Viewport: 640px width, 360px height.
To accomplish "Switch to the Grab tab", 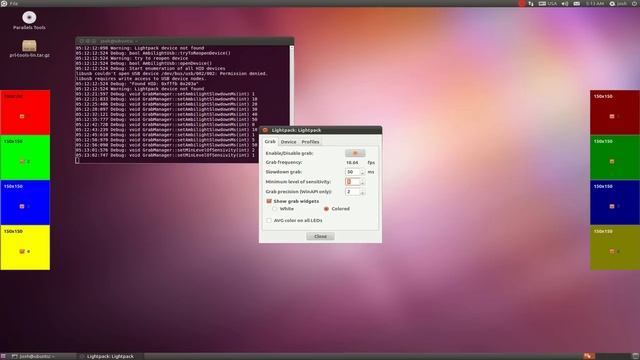I will (x=270, y=142).
